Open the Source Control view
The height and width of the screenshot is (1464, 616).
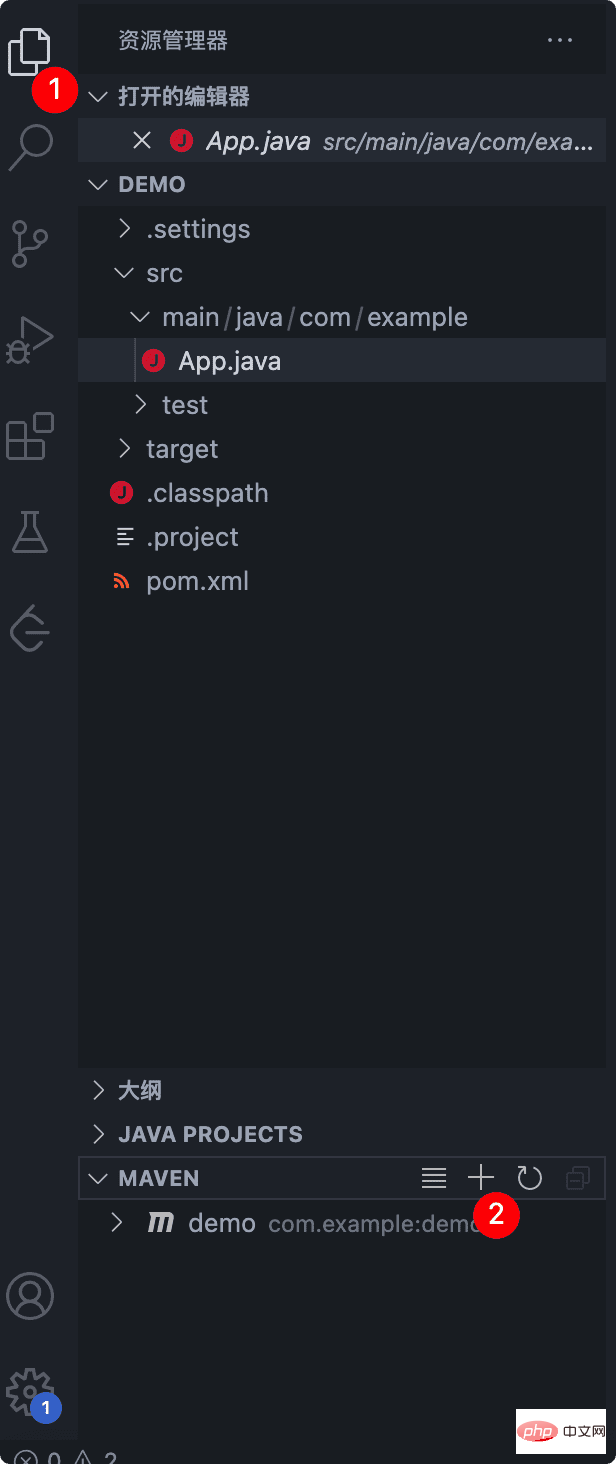click(x=30, y=244)
